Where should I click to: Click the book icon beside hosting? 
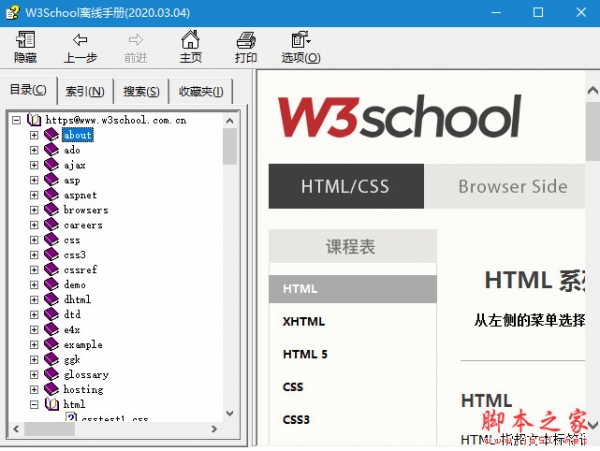[x=51, y=389]
